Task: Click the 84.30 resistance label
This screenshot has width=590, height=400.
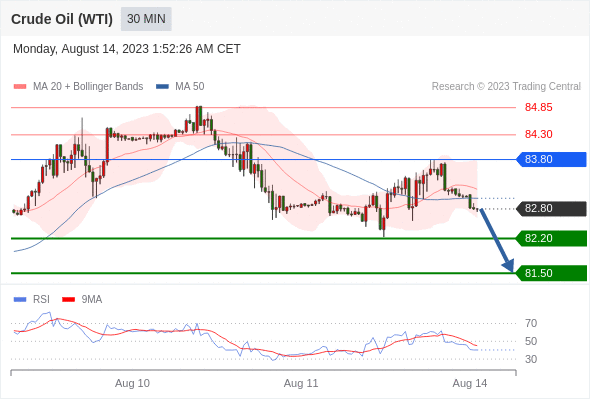Action: [x=538, y=134]
